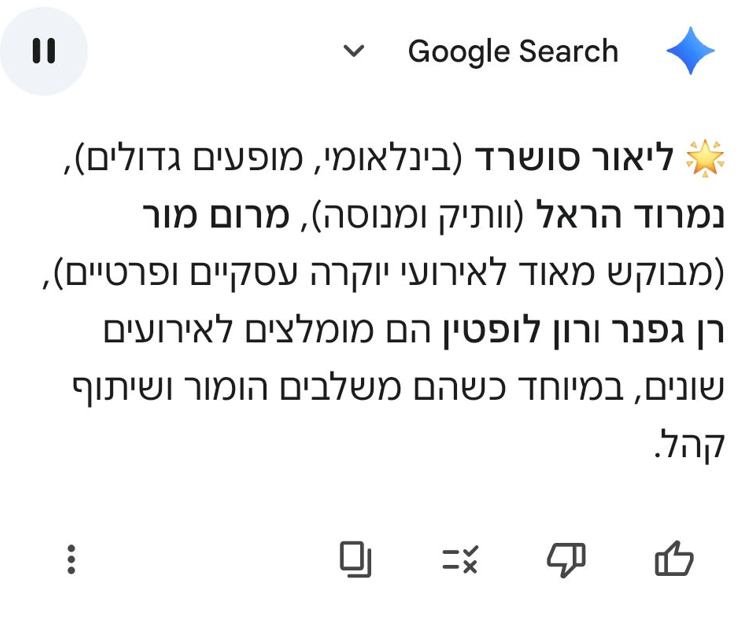Give the response a thumbs down

565,559
